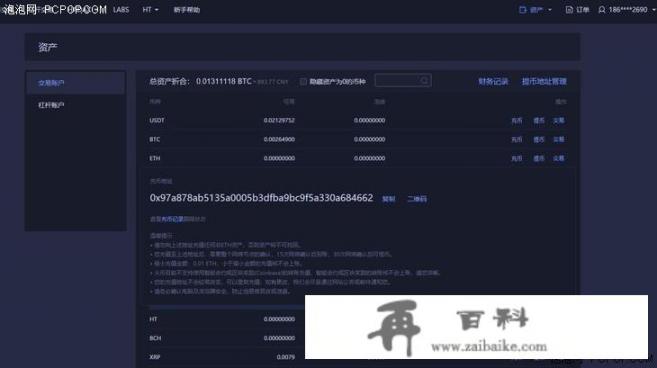The height and width of the screenshot is (368, 657).
Task: Click 充币 in the USDT row
Action: tap(517, 121)
